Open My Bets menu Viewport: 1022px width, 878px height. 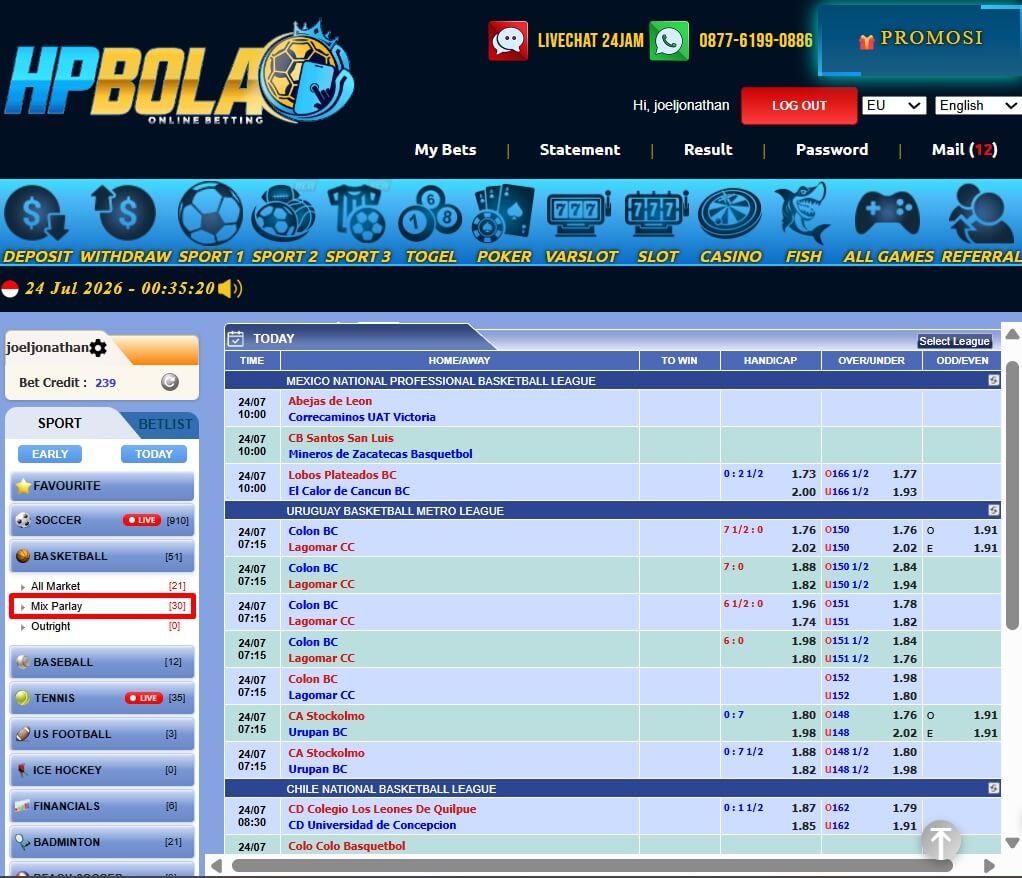pyautogui.click(x=445, y=150)
